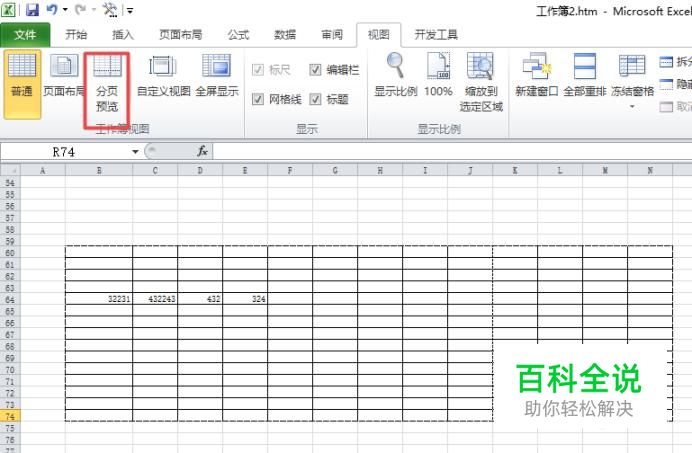Switch to the 开发工具 ribbon tab

point(436,35)
